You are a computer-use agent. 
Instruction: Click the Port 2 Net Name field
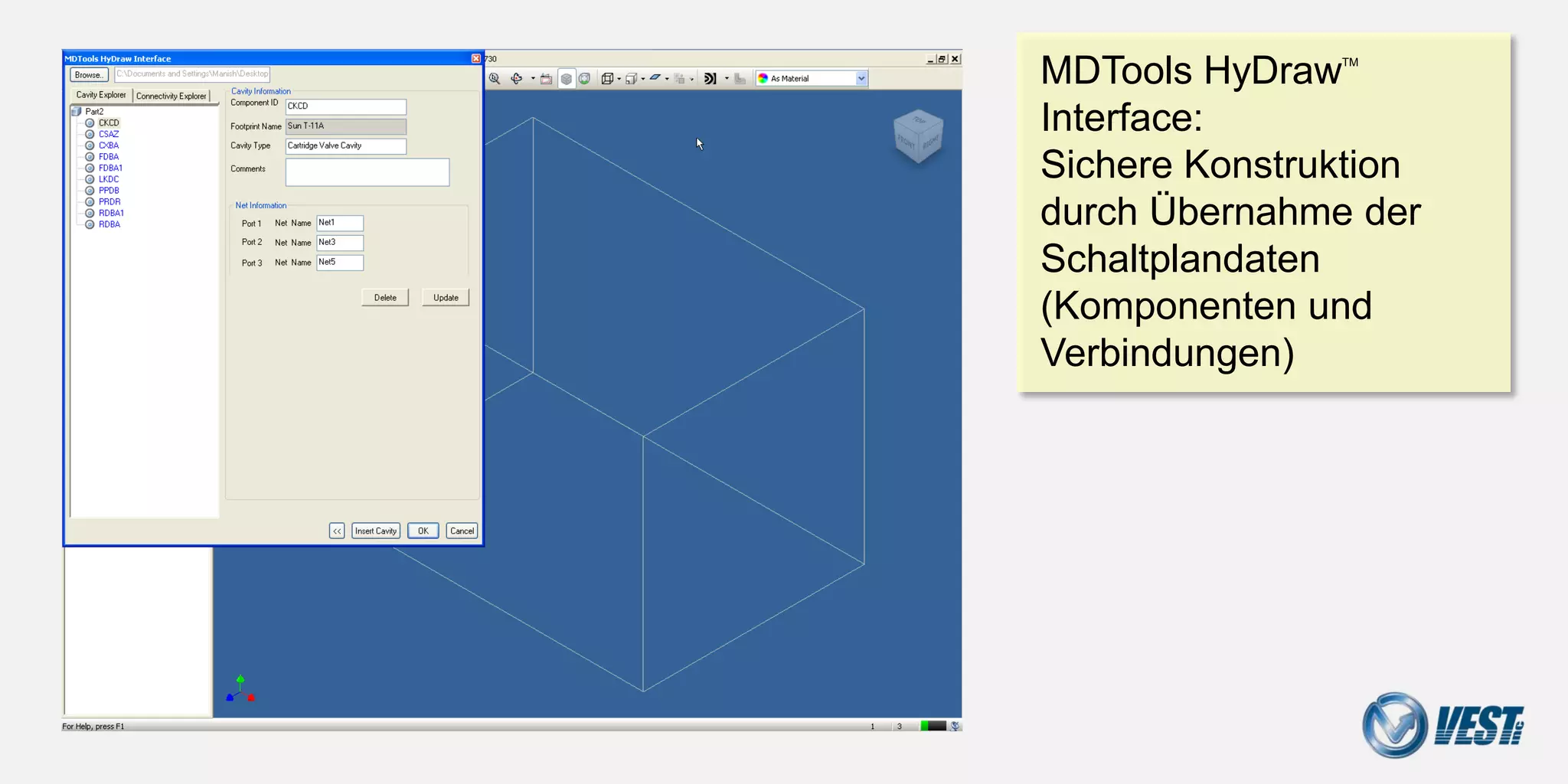click(340, 243)
